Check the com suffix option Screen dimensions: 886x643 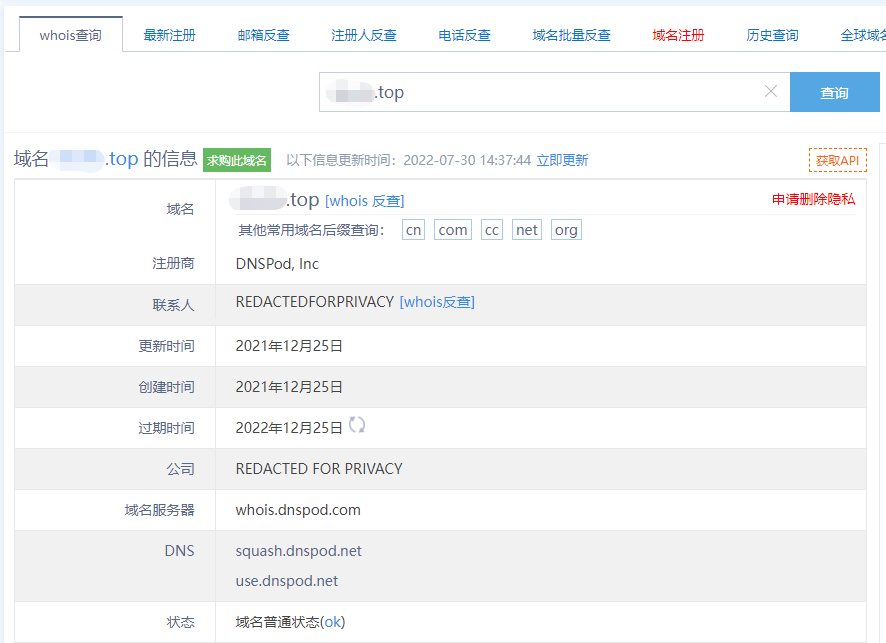[x=453, y=230]
